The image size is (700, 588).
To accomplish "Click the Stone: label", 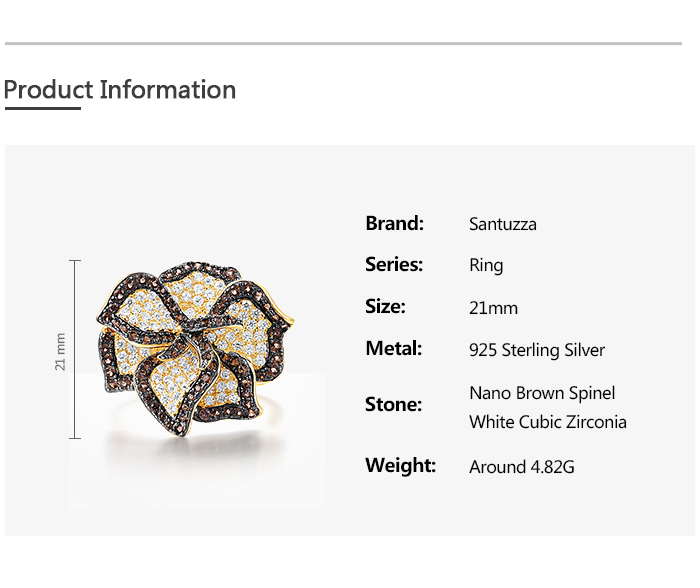I will coord(393,405).
